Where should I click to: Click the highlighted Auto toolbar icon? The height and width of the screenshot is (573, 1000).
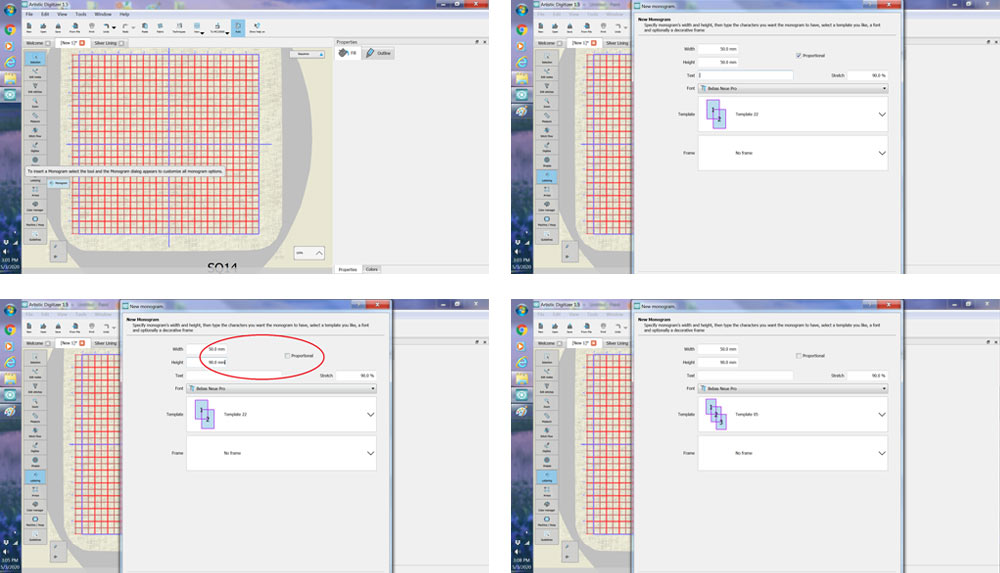tap(238, 28)
